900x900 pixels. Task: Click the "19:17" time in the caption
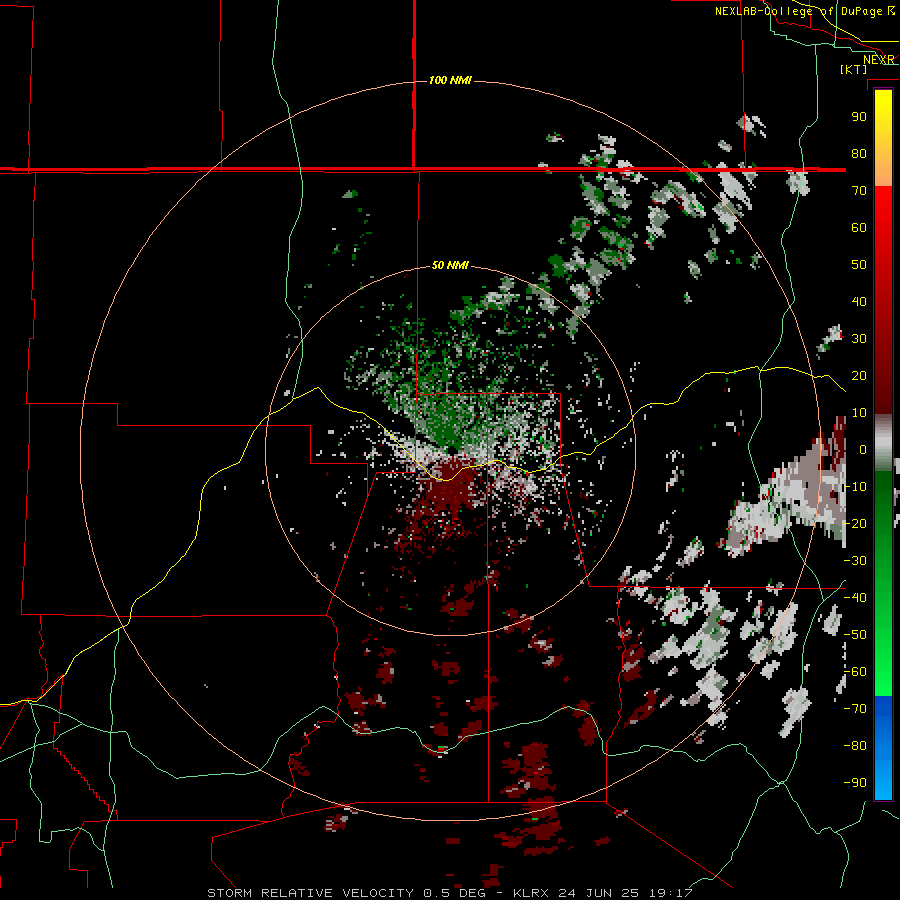tap(671, 893)
